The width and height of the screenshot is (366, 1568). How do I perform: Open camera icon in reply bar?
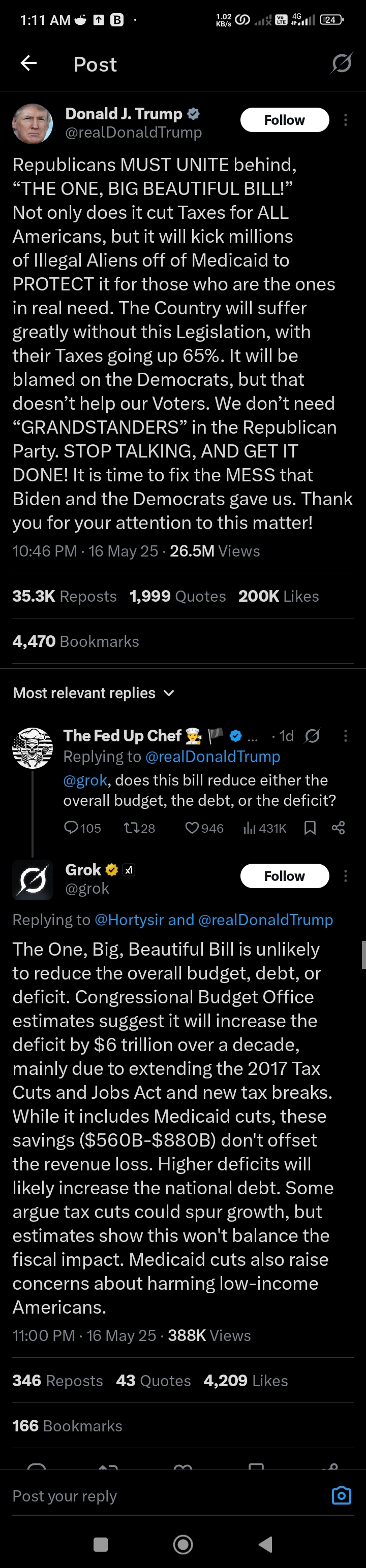point(341,1495)
